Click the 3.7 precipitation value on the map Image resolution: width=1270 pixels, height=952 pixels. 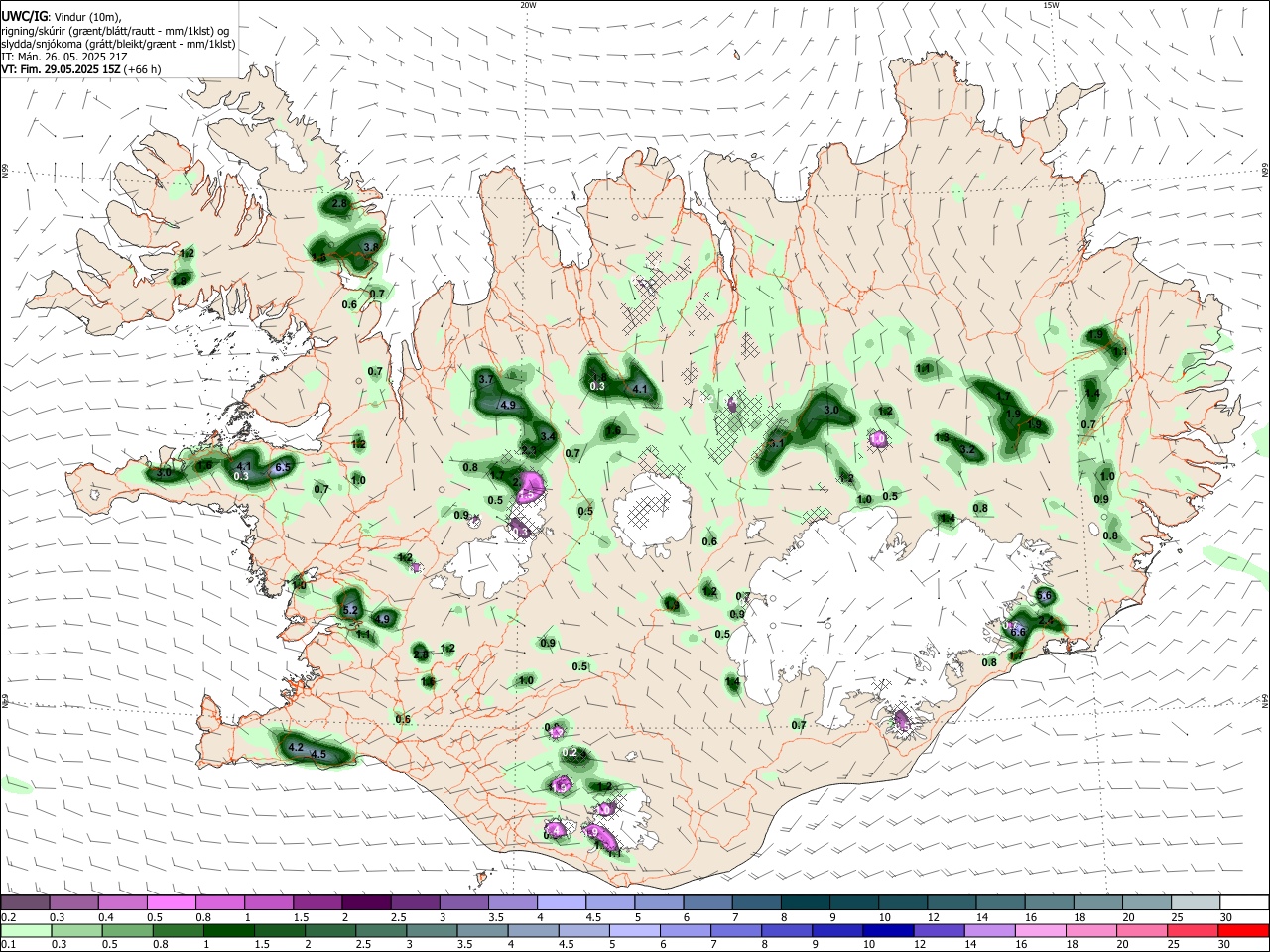pos(486,380)
